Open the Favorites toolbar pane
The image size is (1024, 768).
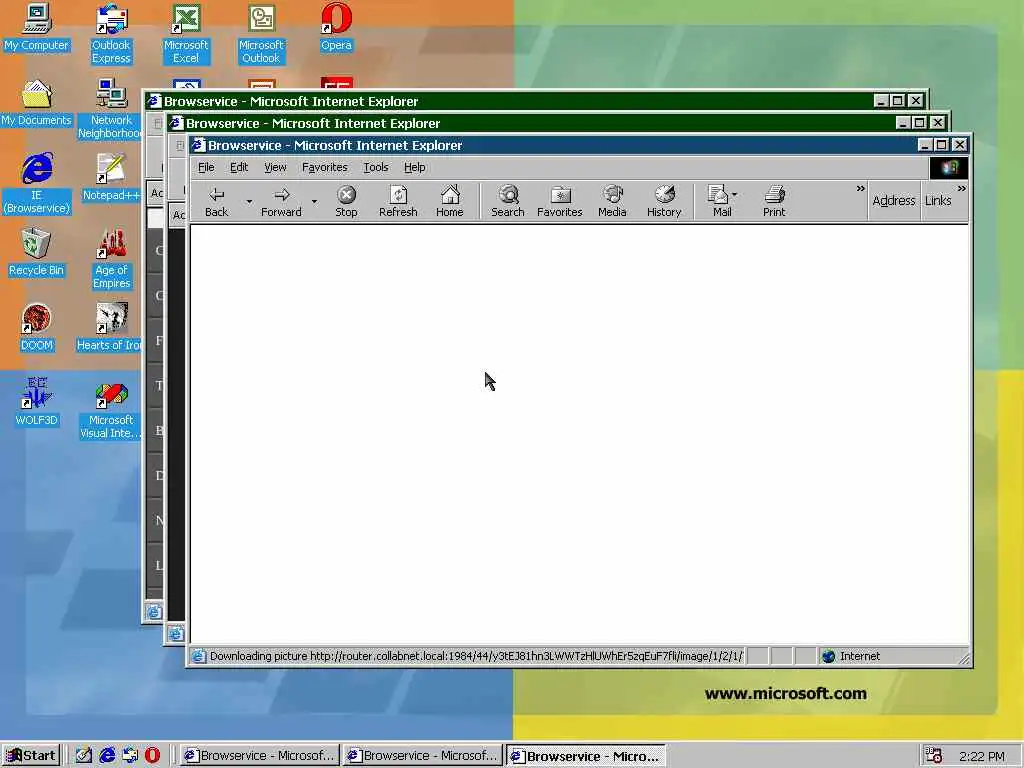click(x=560, y=201)
